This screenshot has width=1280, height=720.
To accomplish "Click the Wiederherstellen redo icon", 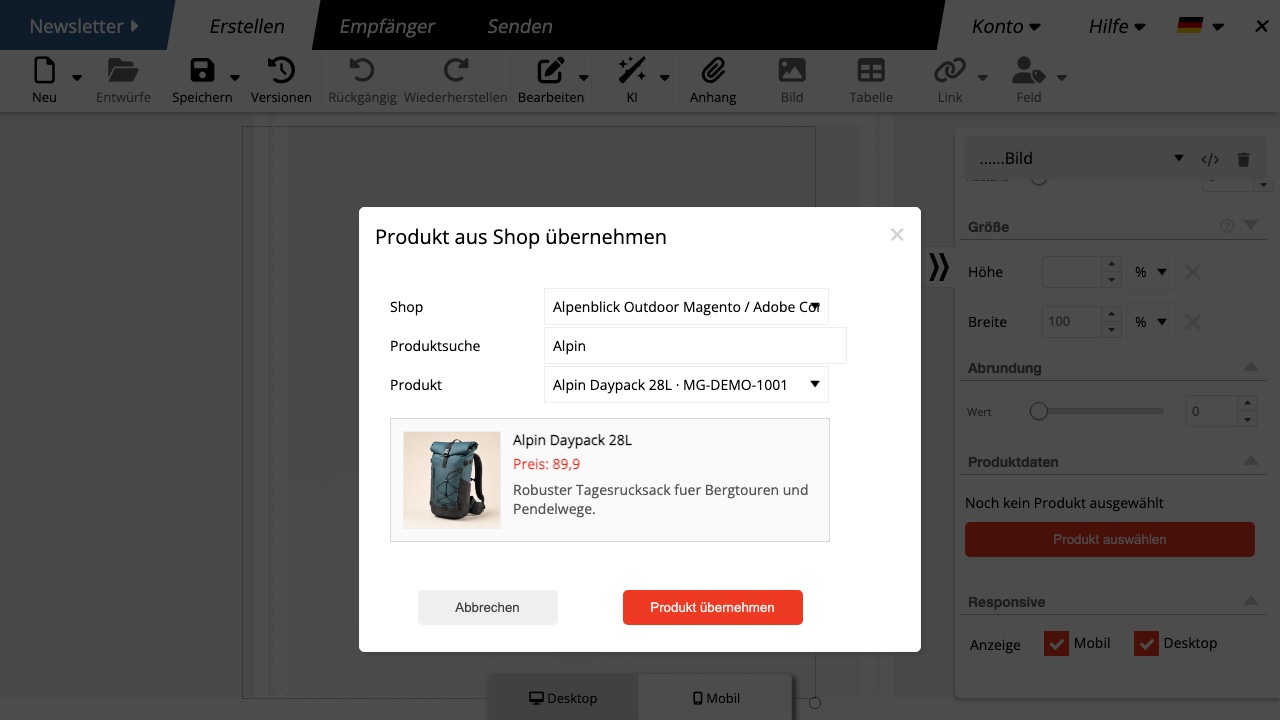I will point(456,70).
